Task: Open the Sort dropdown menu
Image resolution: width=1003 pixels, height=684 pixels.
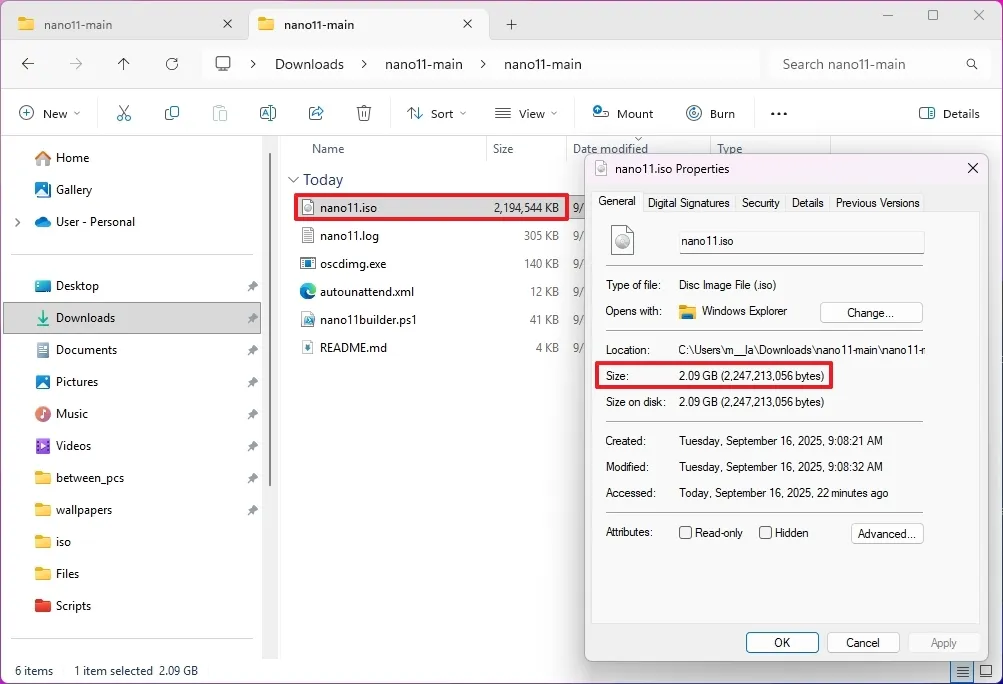Action: pos(436,112)
